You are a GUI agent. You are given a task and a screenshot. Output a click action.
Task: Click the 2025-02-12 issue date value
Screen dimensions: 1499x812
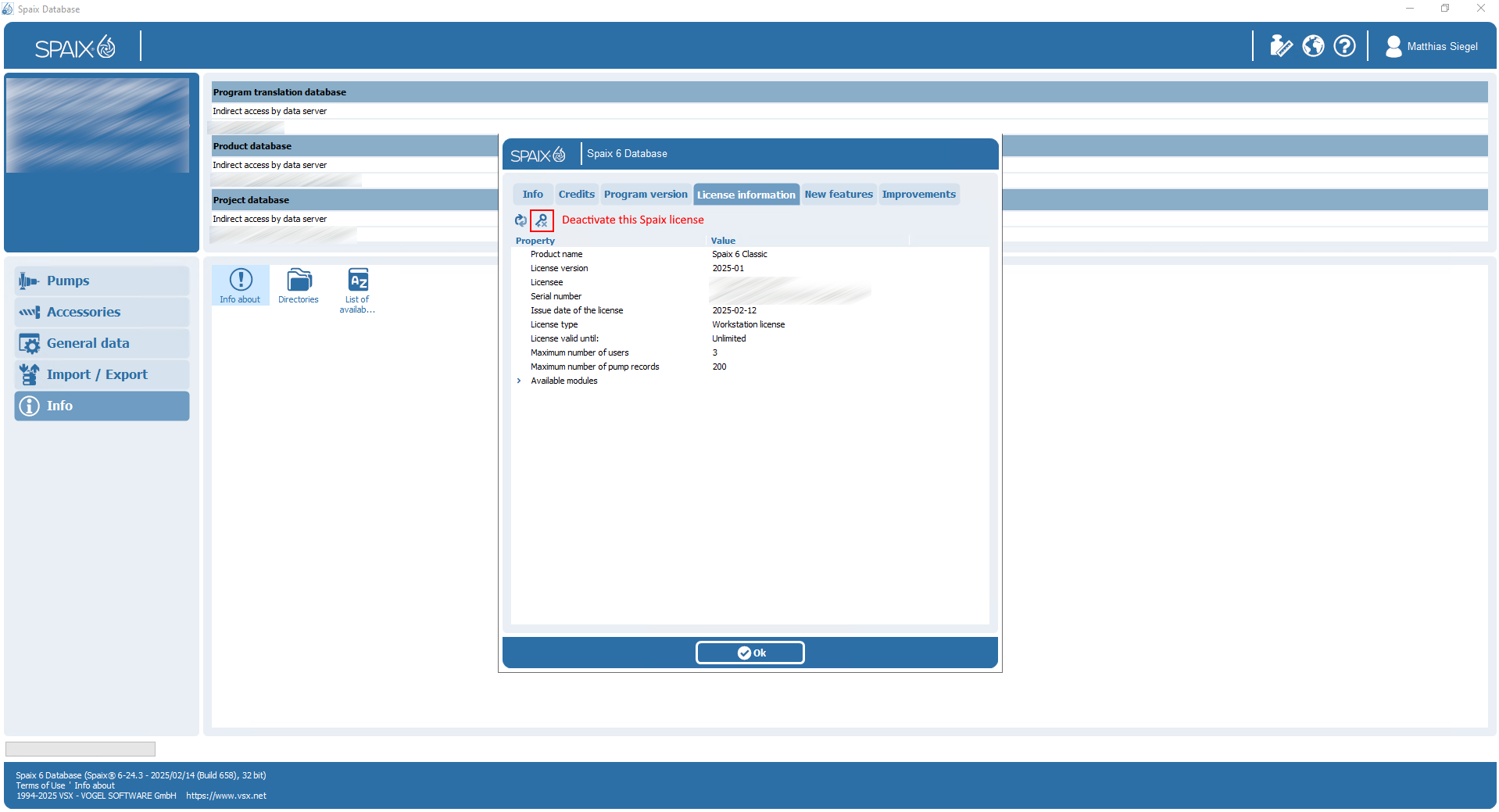click(x=734, y=310)
